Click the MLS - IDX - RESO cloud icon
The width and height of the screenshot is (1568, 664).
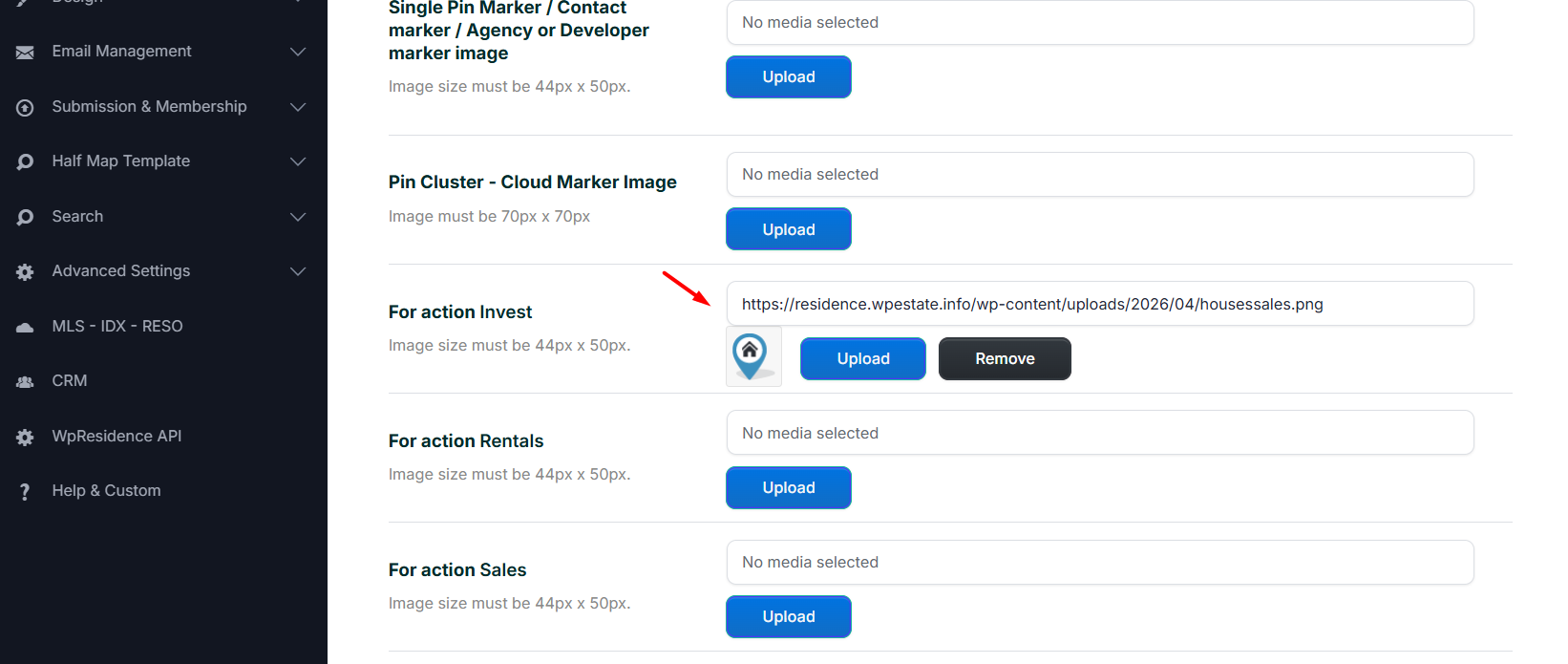[25, 327]
